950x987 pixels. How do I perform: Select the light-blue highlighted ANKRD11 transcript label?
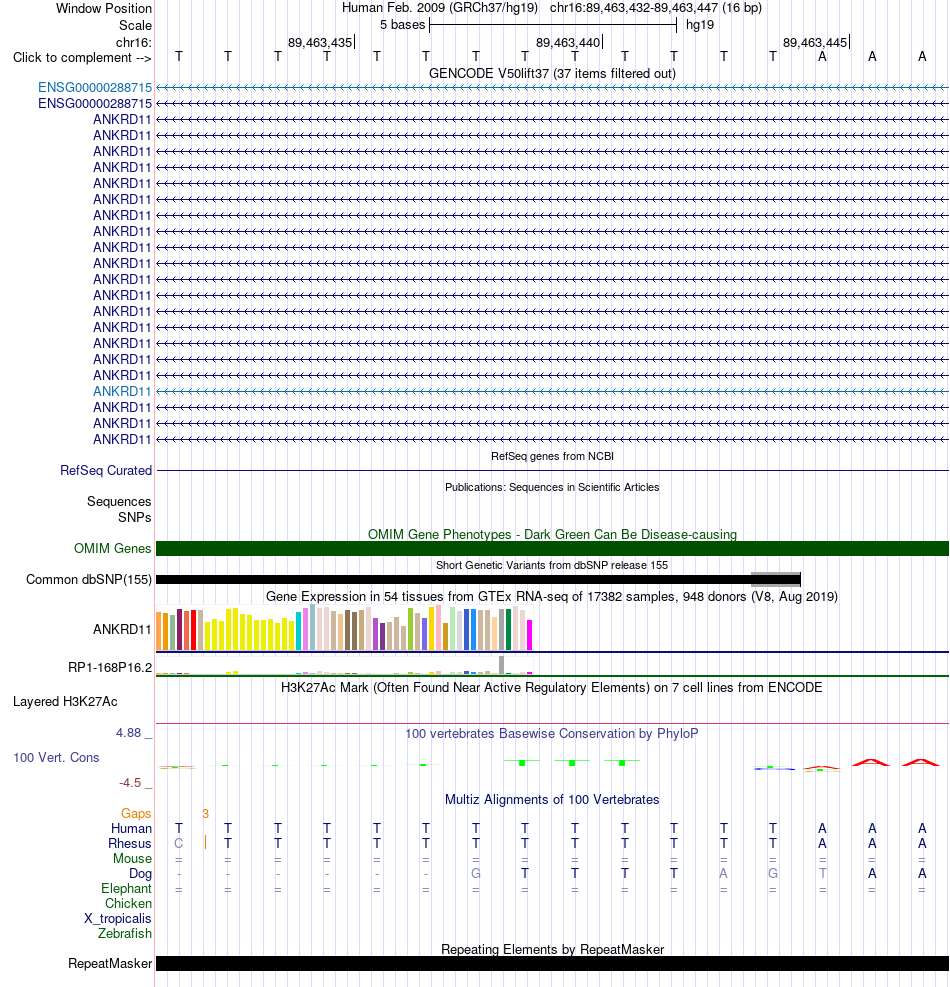tap(122, 392)
